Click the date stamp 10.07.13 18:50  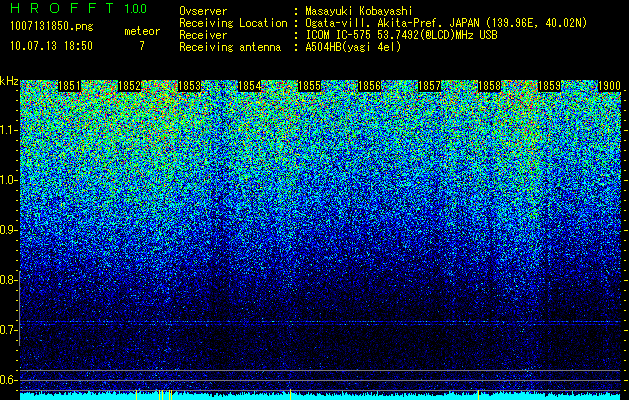click(51, 46)
